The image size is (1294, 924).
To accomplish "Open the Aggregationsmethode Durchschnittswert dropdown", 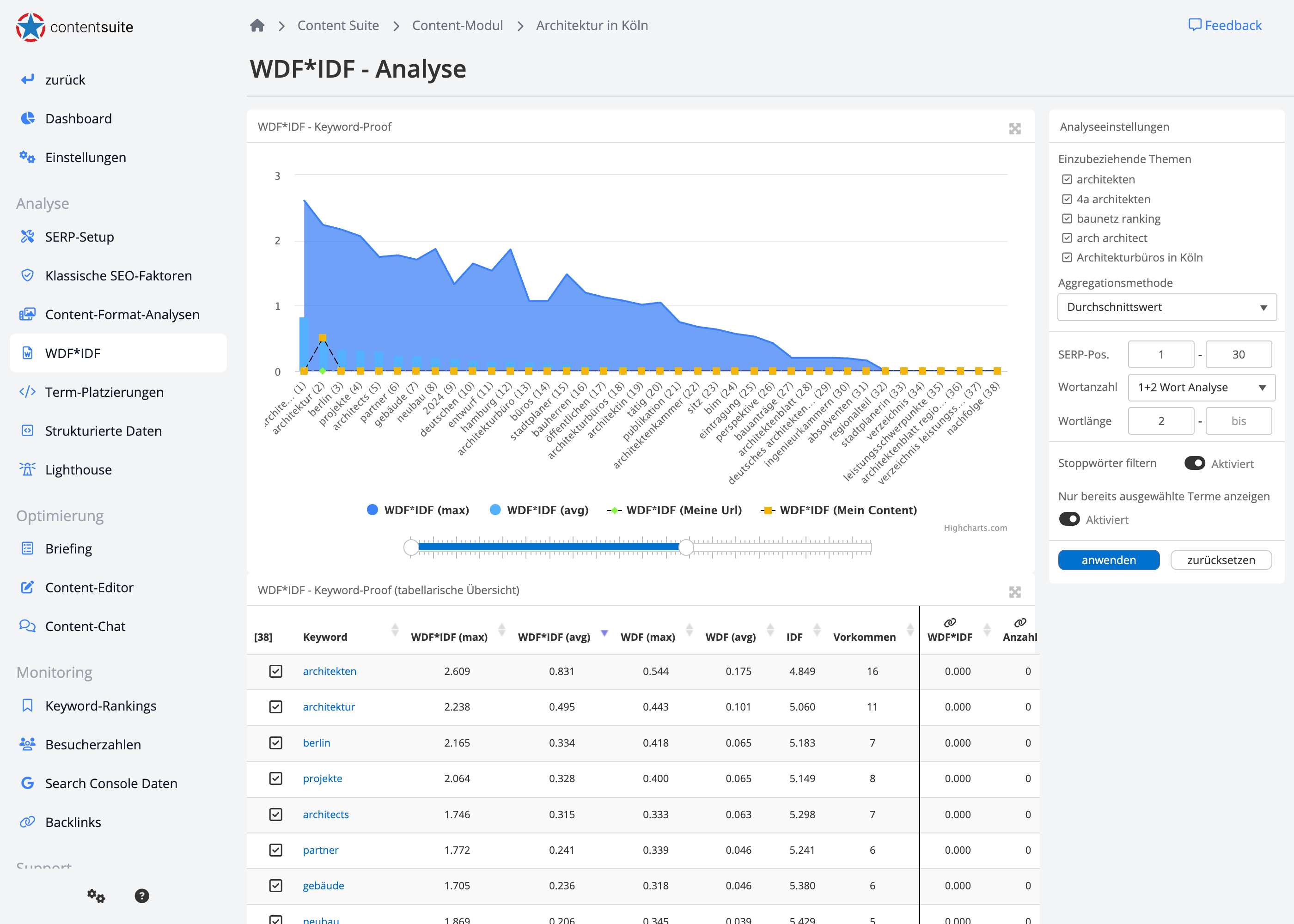I will 1166,307.
